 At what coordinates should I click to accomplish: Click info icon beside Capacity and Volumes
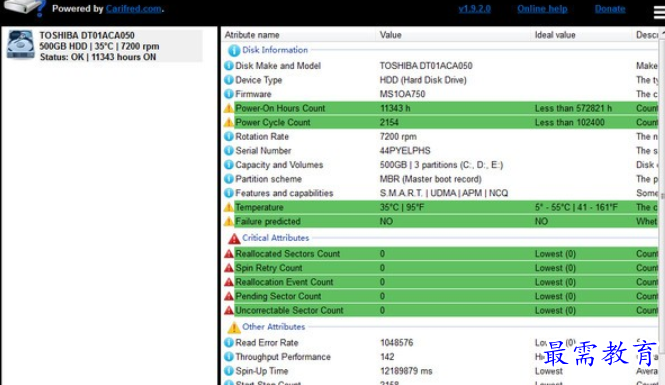coord(229,165)
